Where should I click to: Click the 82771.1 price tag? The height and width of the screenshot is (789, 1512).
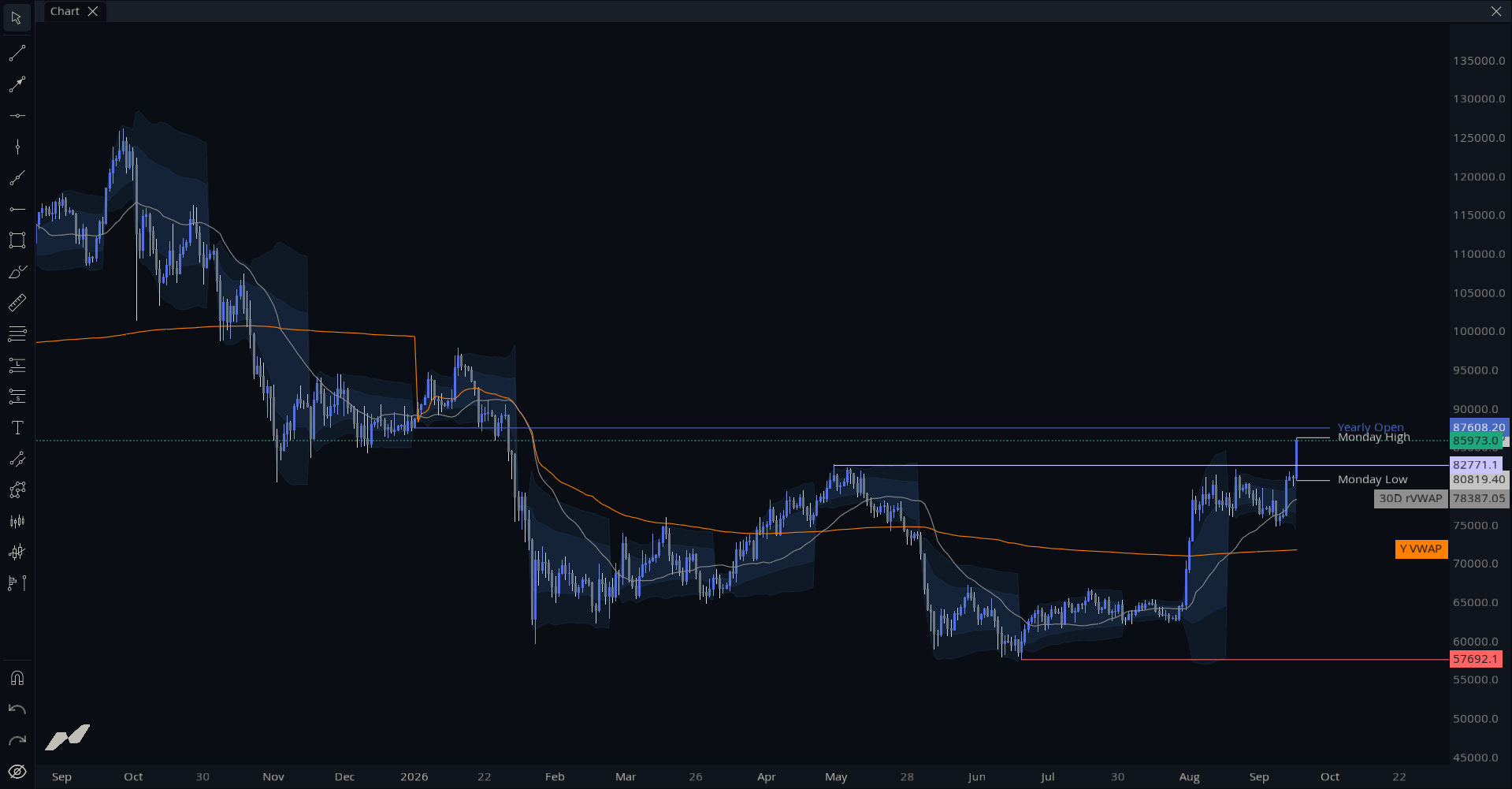click(x=1476, y=465)
